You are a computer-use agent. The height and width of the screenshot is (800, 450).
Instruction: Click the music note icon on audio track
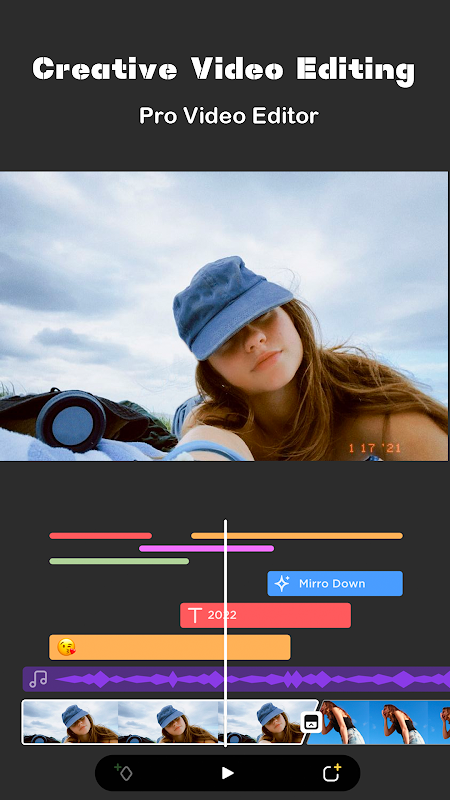pyautogui.click(x=38, y=679)
